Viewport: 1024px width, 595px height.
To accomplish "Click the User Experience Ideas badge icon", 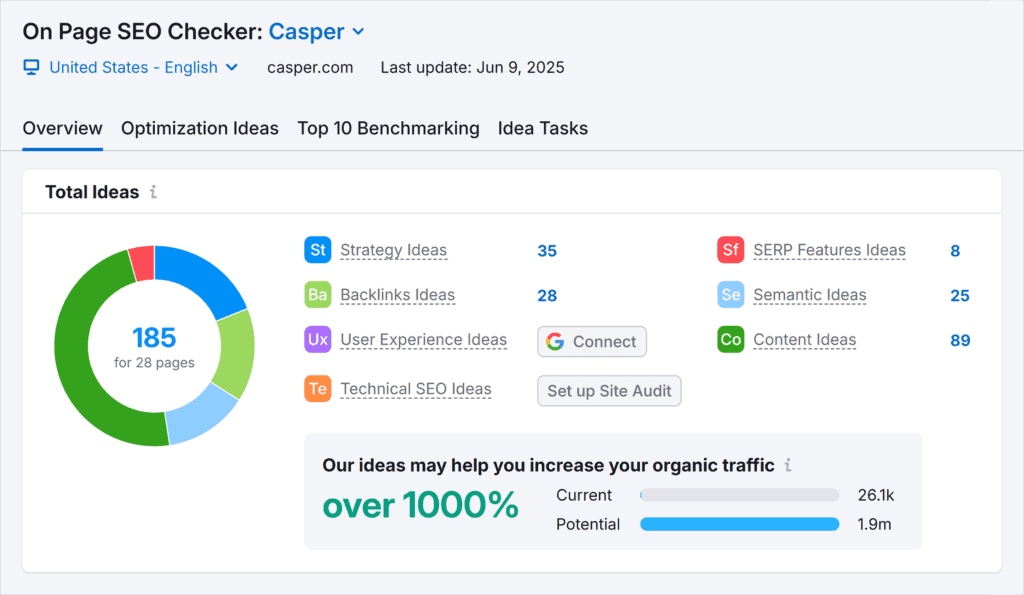I will 317,340.
